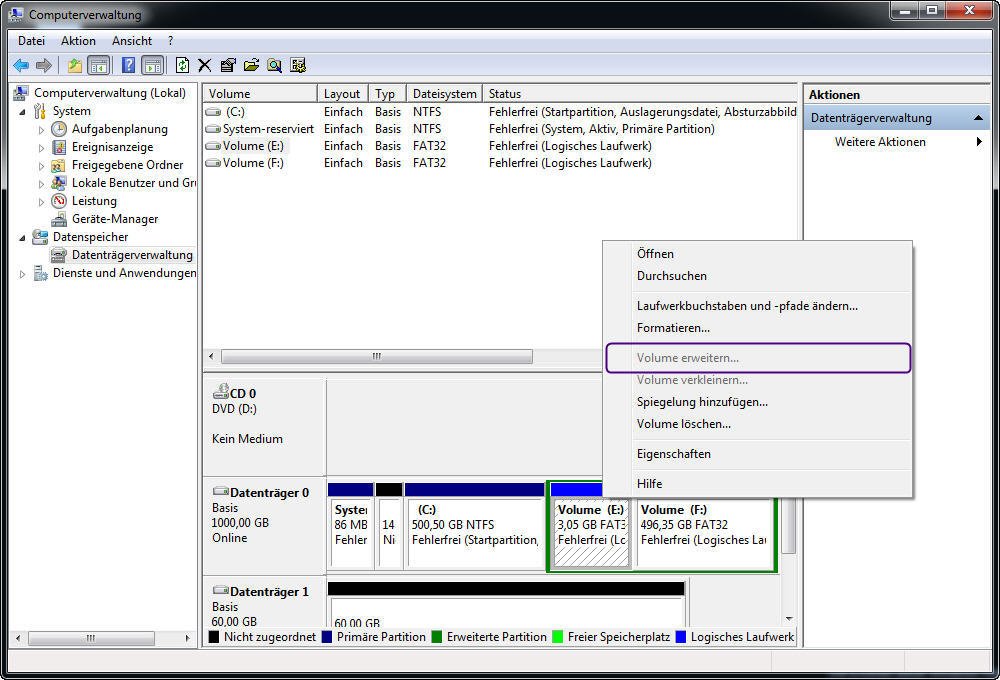Open Geräte-Manager in the tree

tap(115, 219)
